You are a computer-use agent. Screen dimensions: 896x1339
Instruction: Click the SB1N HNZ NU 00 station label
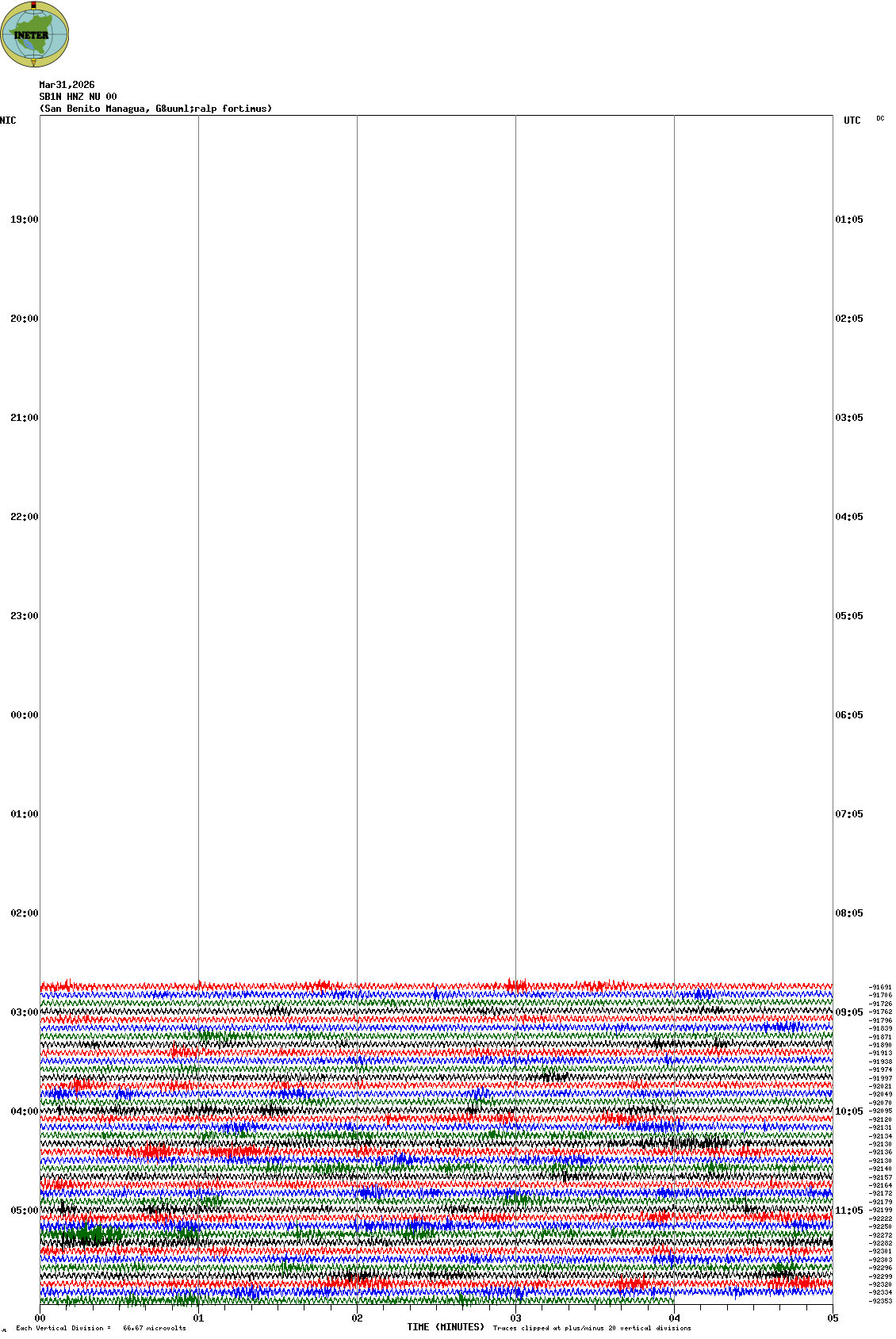click(78, 97)
